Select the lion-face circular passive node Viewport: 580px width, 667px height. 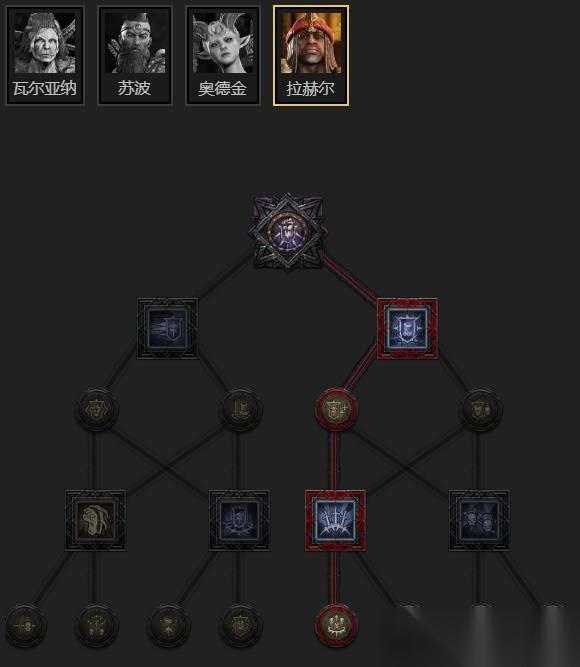coord(96,409)
